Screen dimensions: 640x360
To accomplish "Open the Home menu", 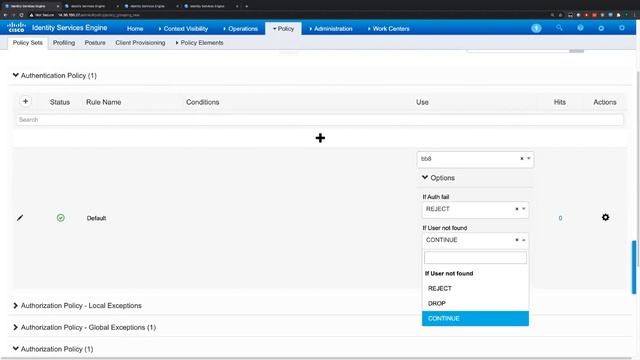I will (135, 29).
